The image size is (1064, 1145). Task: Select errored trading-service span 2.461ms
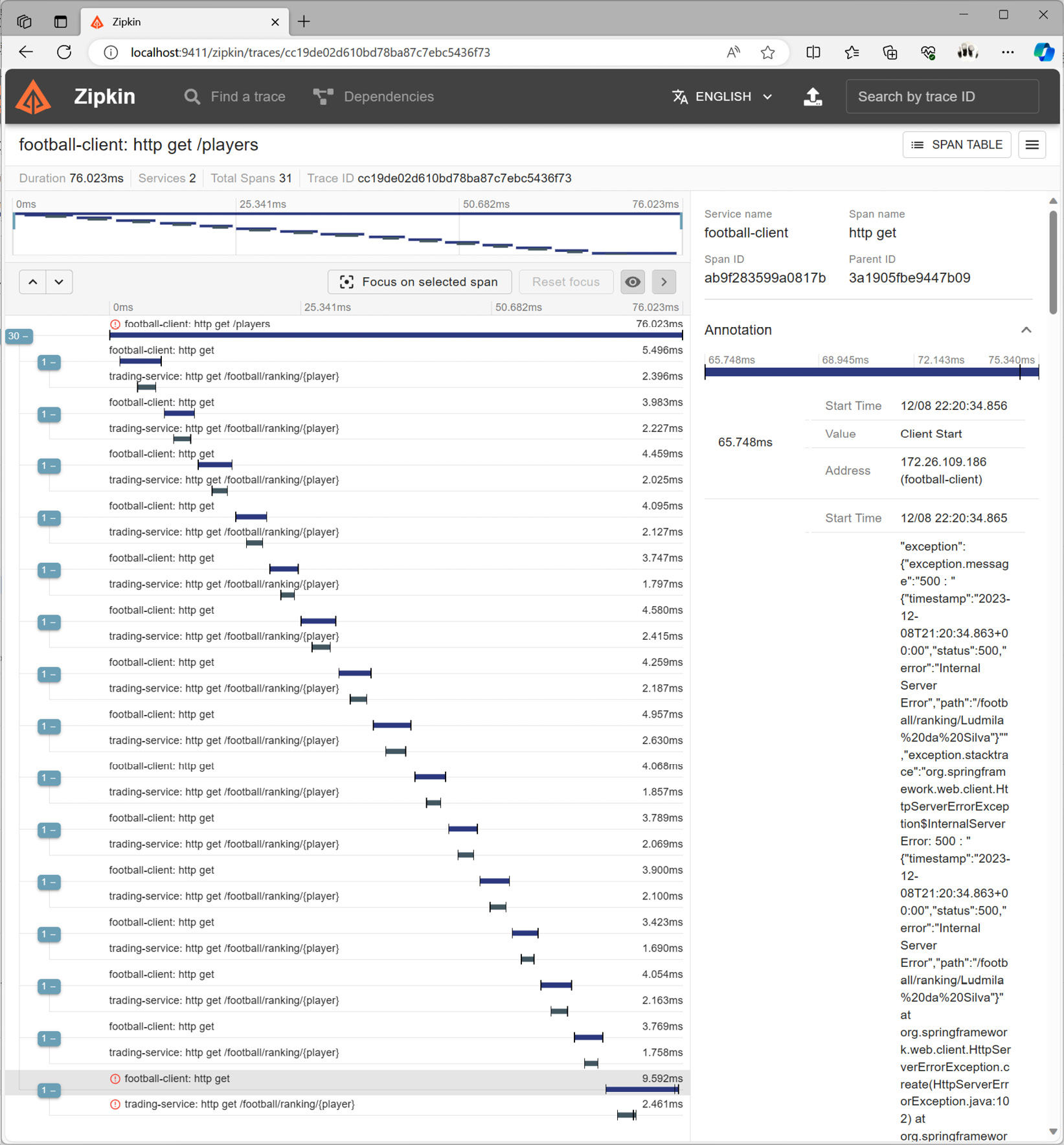tap(396, 1109)
